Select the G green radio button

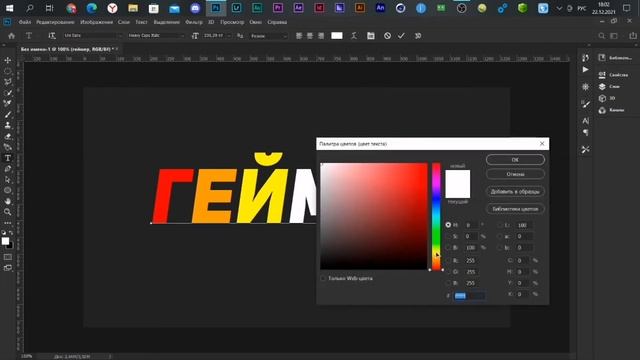tap(448, 271)
